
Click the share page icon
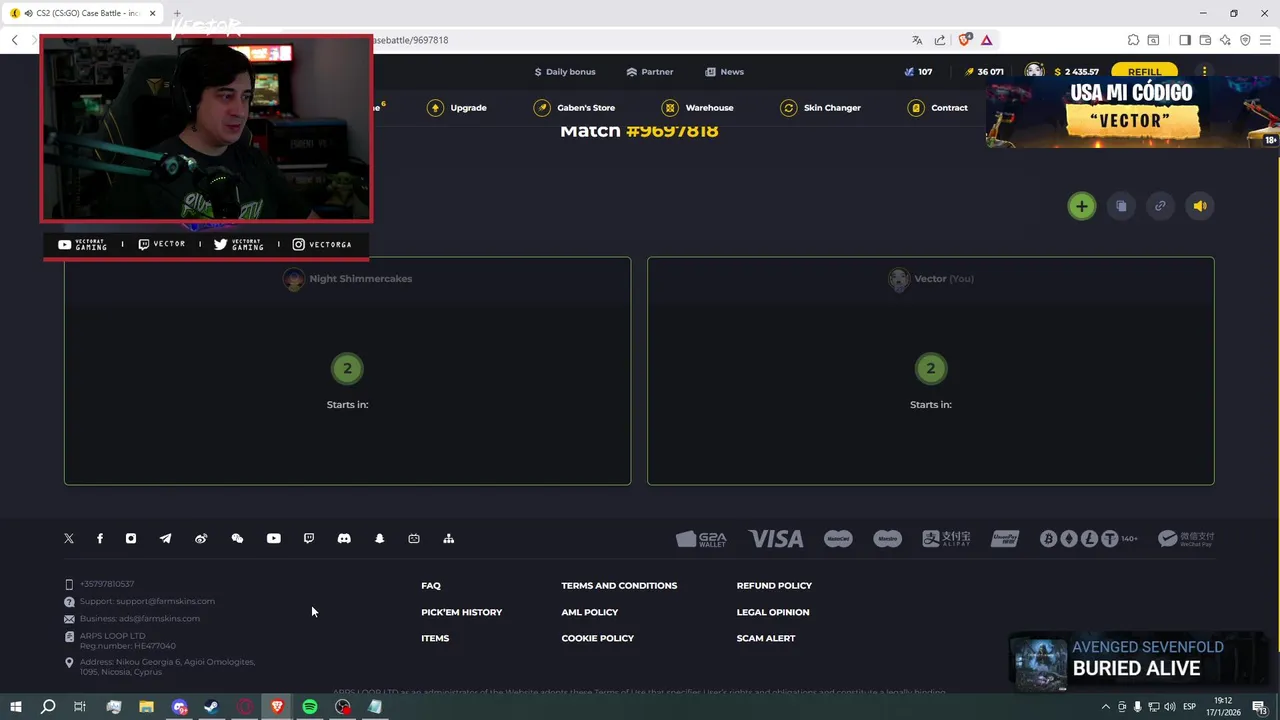[x=940, y=40]
